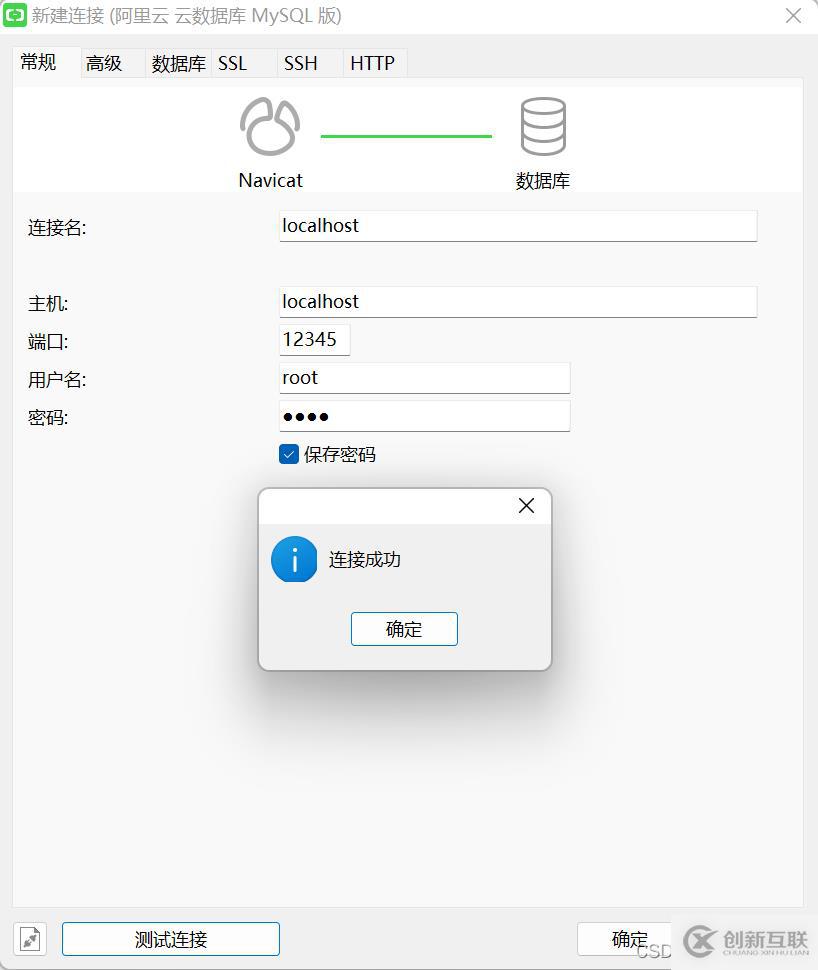Screen dimensions: 818x970
Task: Click the 保存密码 label text
Action: [x=340, y=455]
